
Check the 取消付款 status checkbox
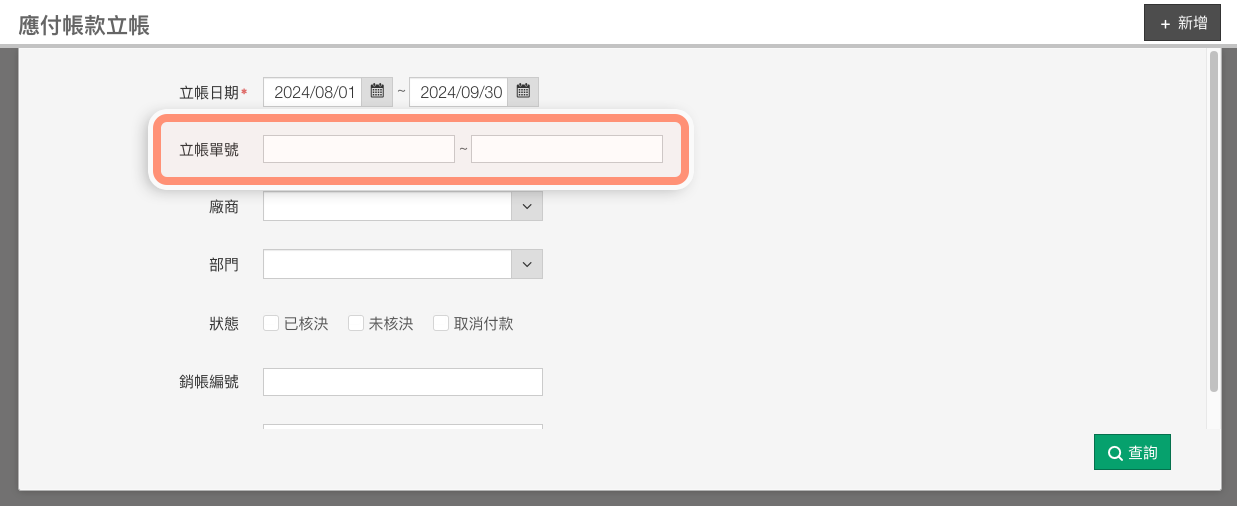[440, 323]
